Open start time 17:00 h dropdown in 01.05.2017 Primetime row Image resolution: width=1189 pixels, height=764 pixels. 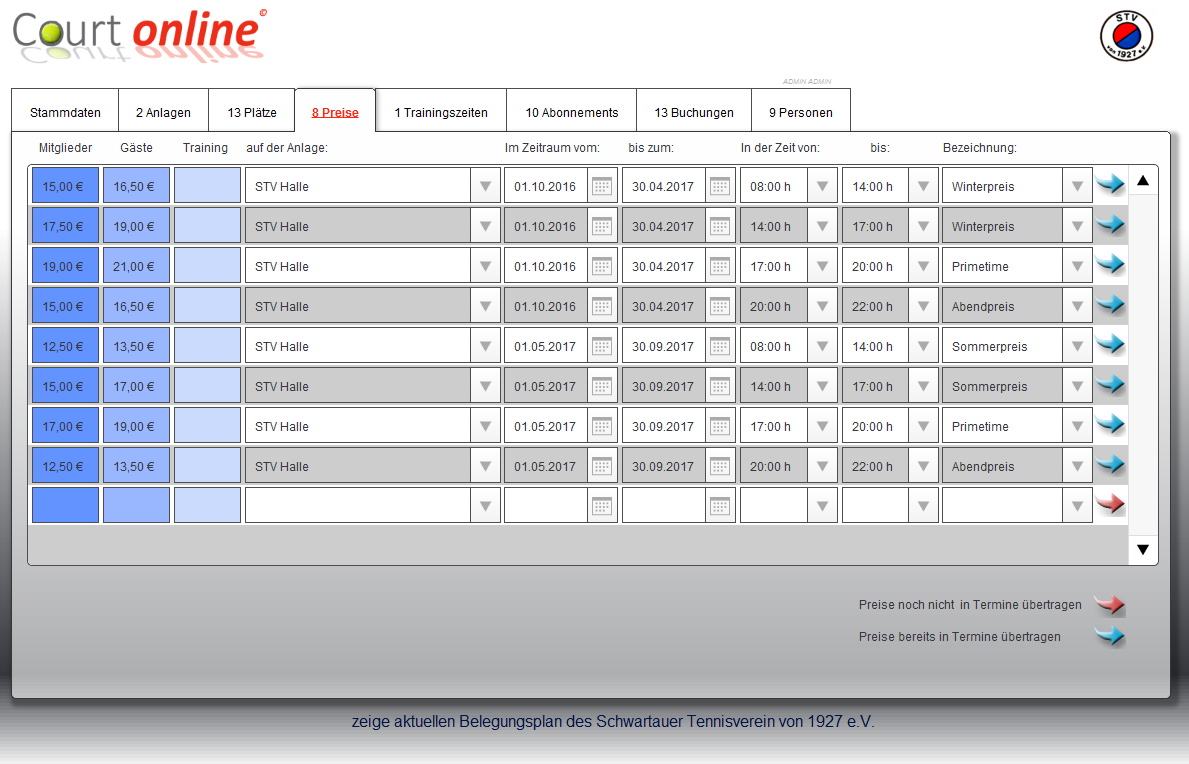(x=822, y=427)
